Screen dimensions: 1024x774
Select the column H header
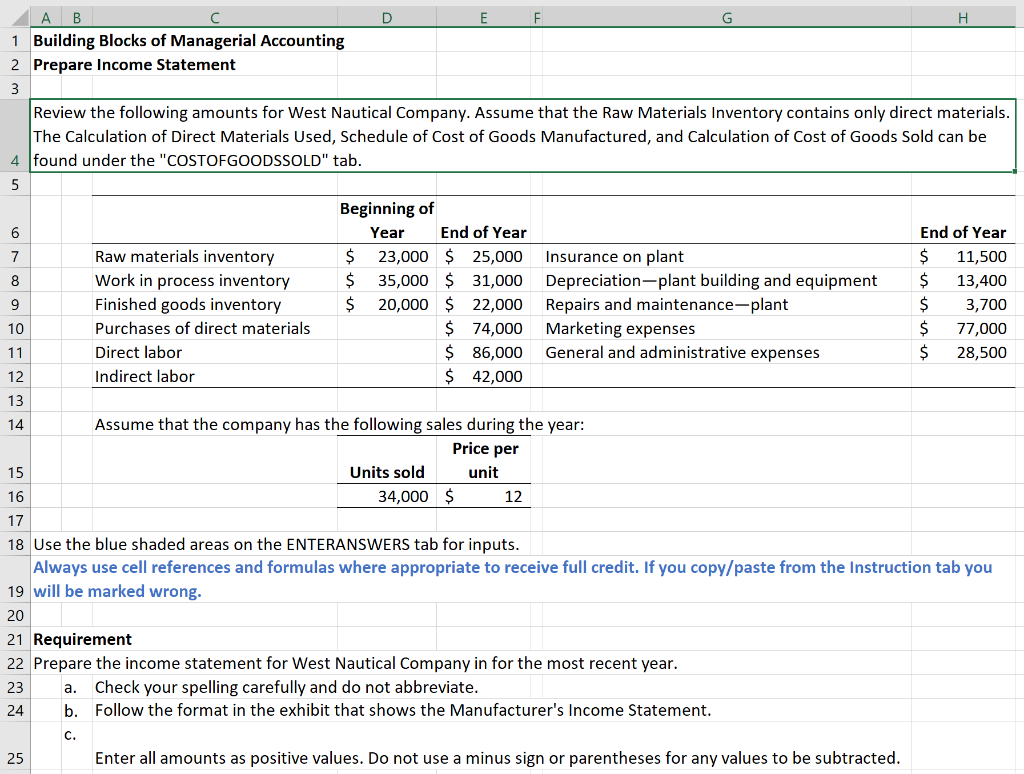click(x=963, y=17)
